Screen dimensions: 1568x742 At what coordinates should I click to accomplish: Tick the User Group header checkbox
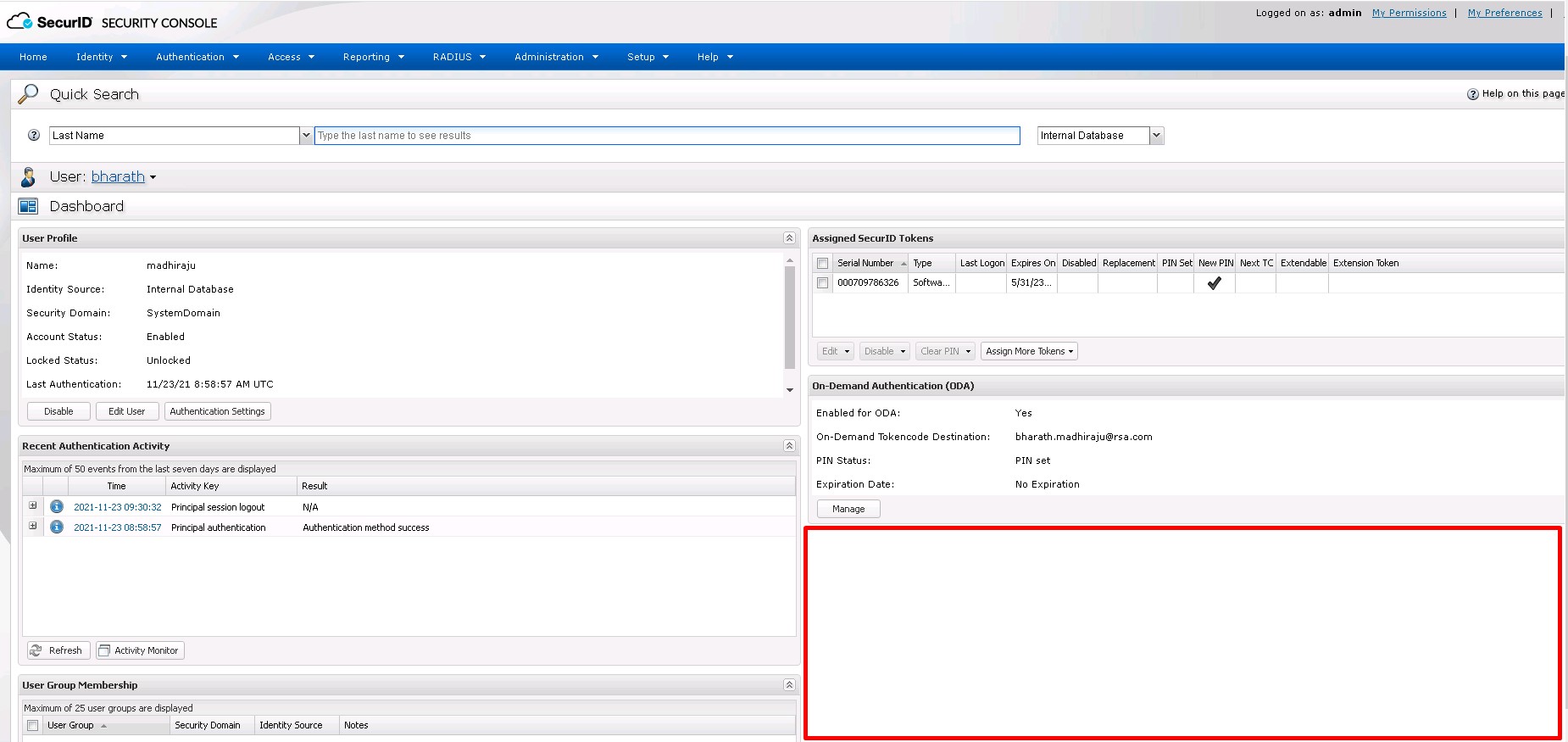click(33, 726)
